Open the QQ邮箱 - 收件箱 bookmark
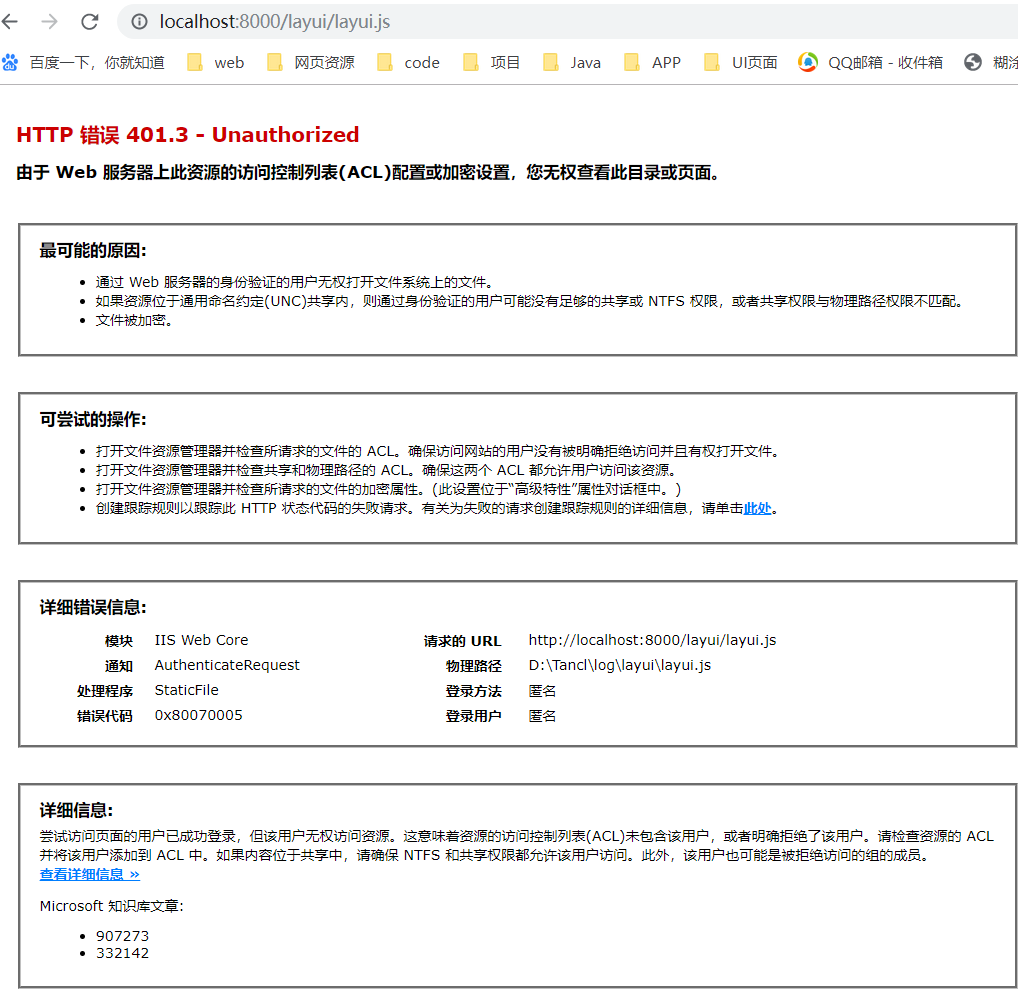 coord(874,62)
